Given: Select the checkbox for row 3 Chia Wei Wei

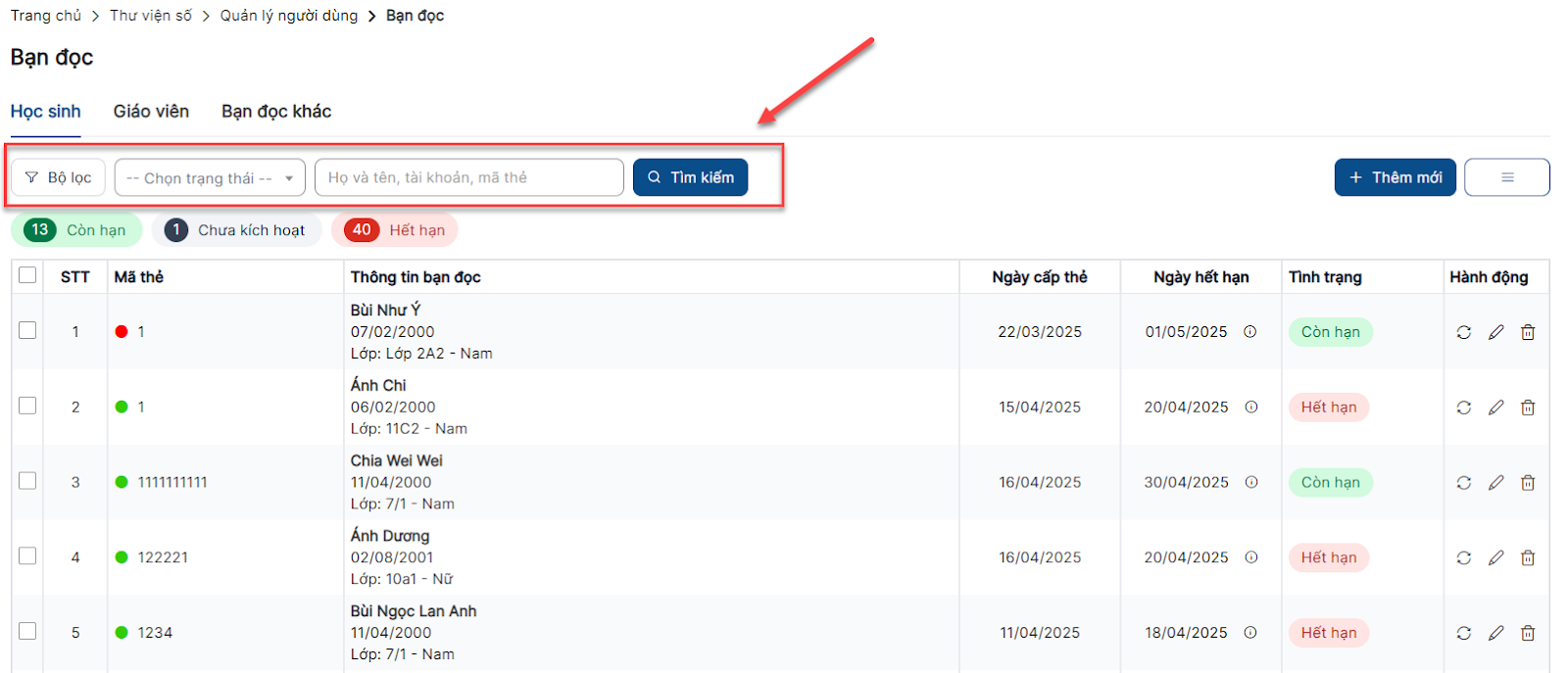Looking at the screenshot, I should click(27, 481).
